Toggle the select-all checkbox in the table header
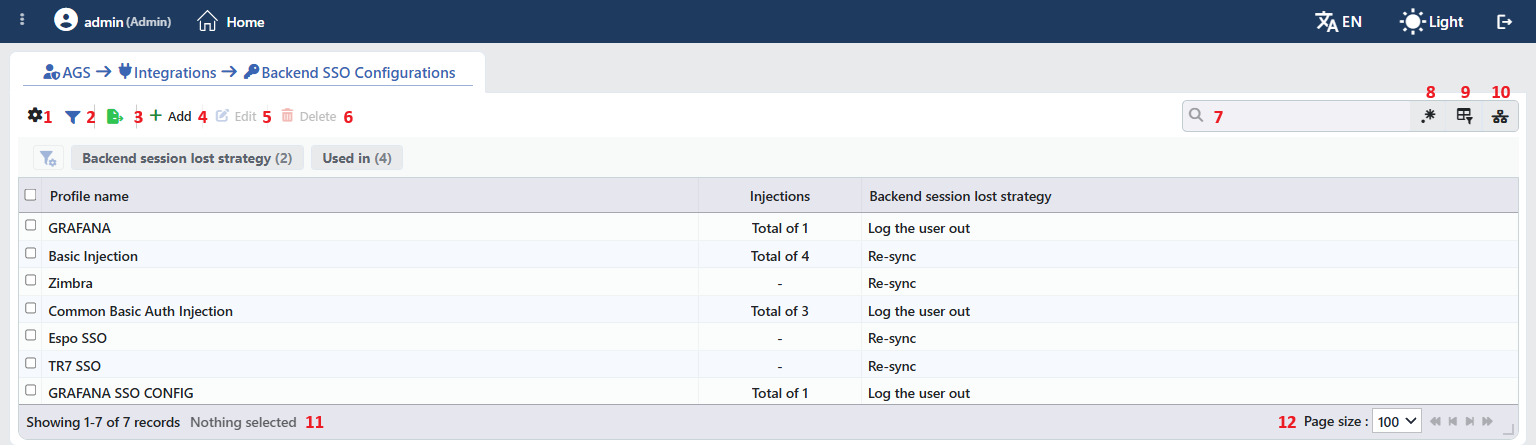Viewport: 1536px width, 445px height. (x=31, y=195)
